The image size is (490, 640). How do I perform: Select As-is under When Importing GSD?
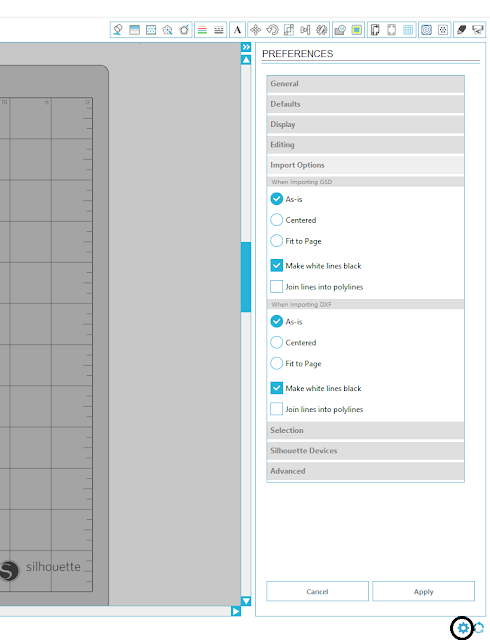pyautogui.click(x=276, y=199)
